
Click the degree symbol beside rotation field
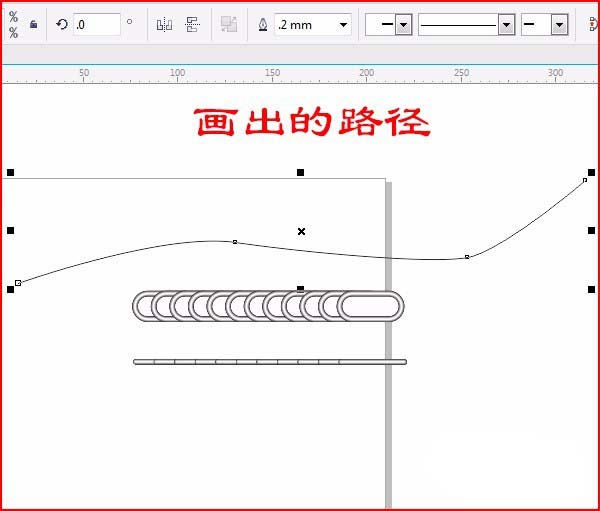129,21
